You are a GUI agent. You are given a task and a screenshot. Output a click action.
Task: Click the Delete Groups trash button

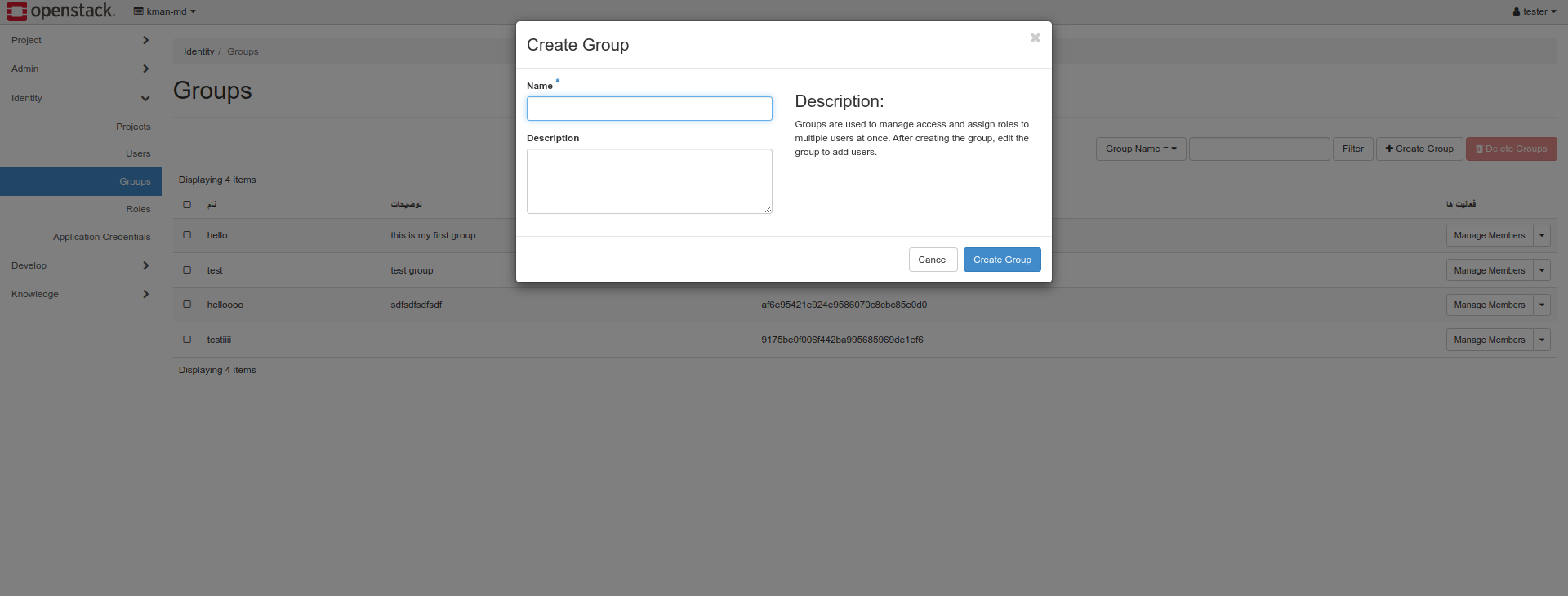(1511, 149)
